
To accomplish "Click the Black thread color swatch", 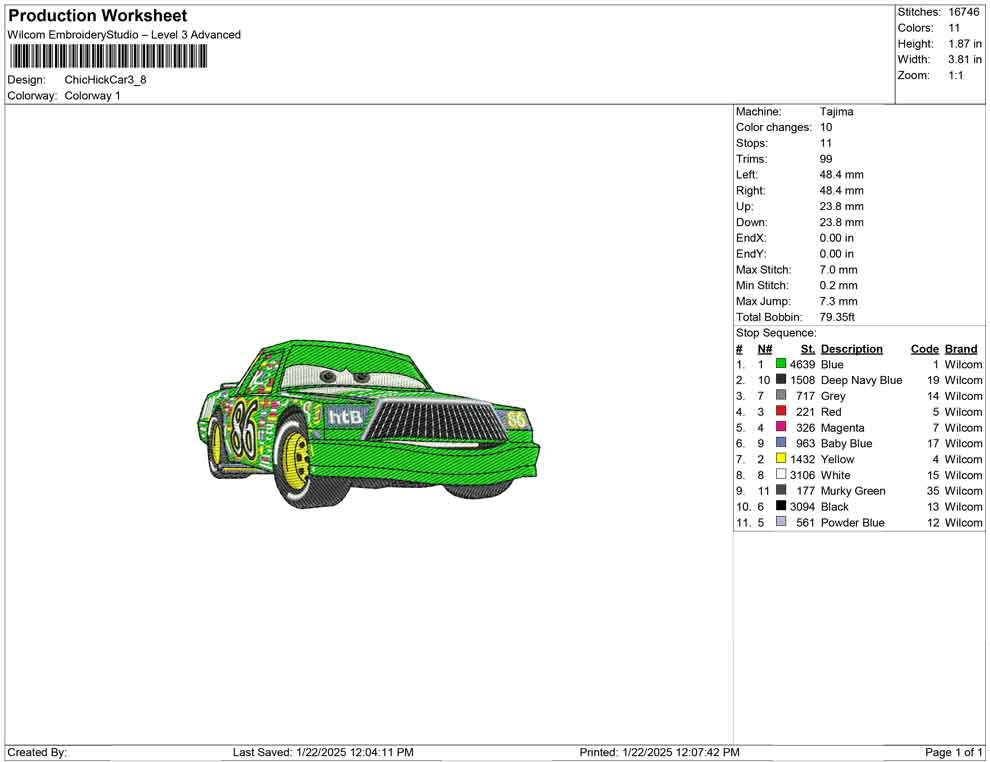I will [x=781, y=506].
